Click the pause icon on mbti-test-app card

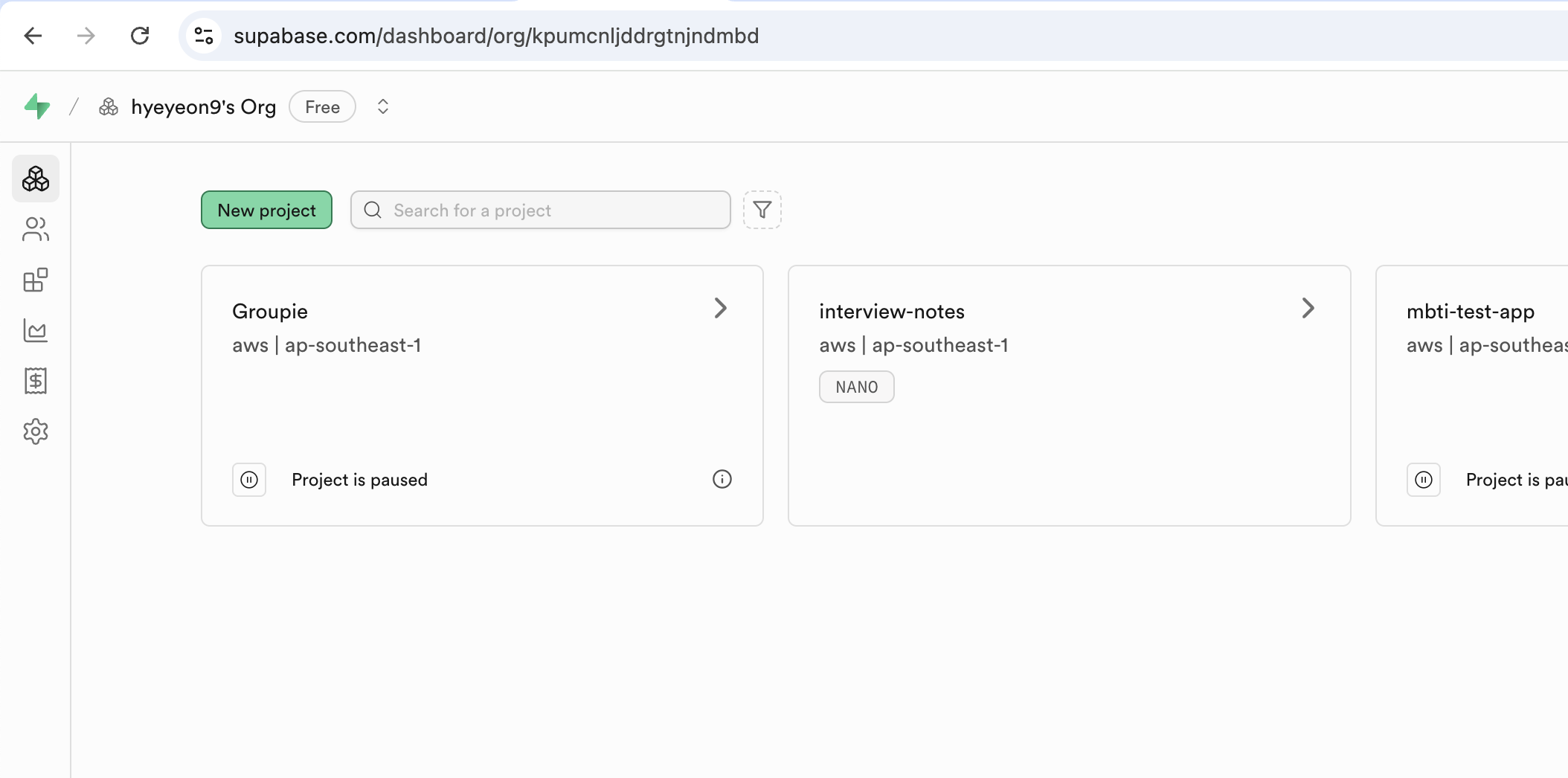pyautogui.click(x=1424, y=480)
